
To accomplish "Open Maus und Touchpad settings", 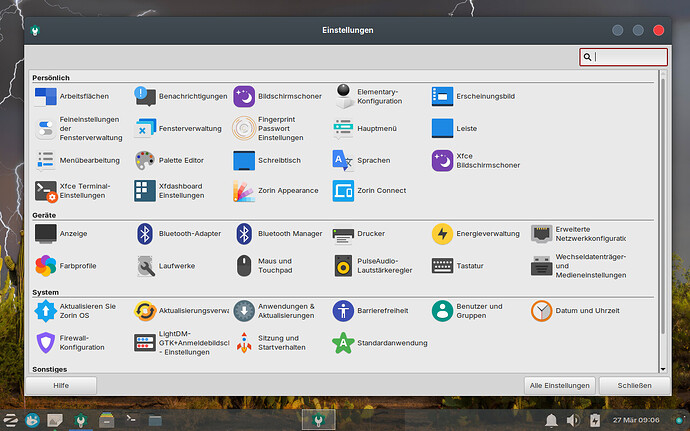I will 263,266.
